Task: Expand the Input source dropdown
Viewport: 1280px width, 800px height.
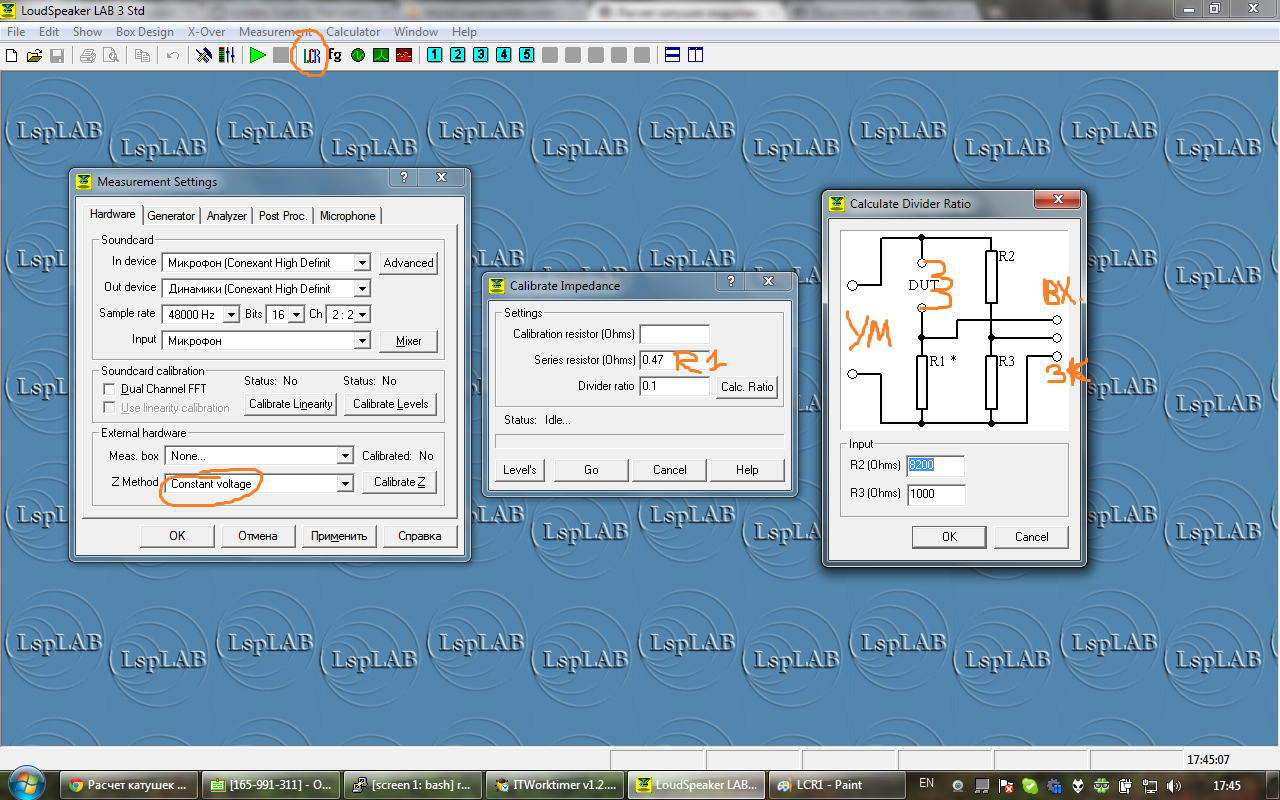Action: click(x=362, y=341)
